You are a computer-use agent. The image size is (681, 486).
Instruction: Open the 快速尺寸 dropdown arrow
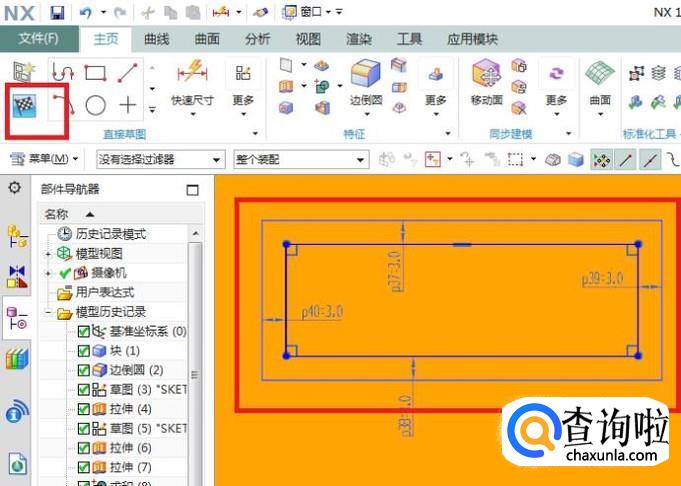click(x=193, y=114)
